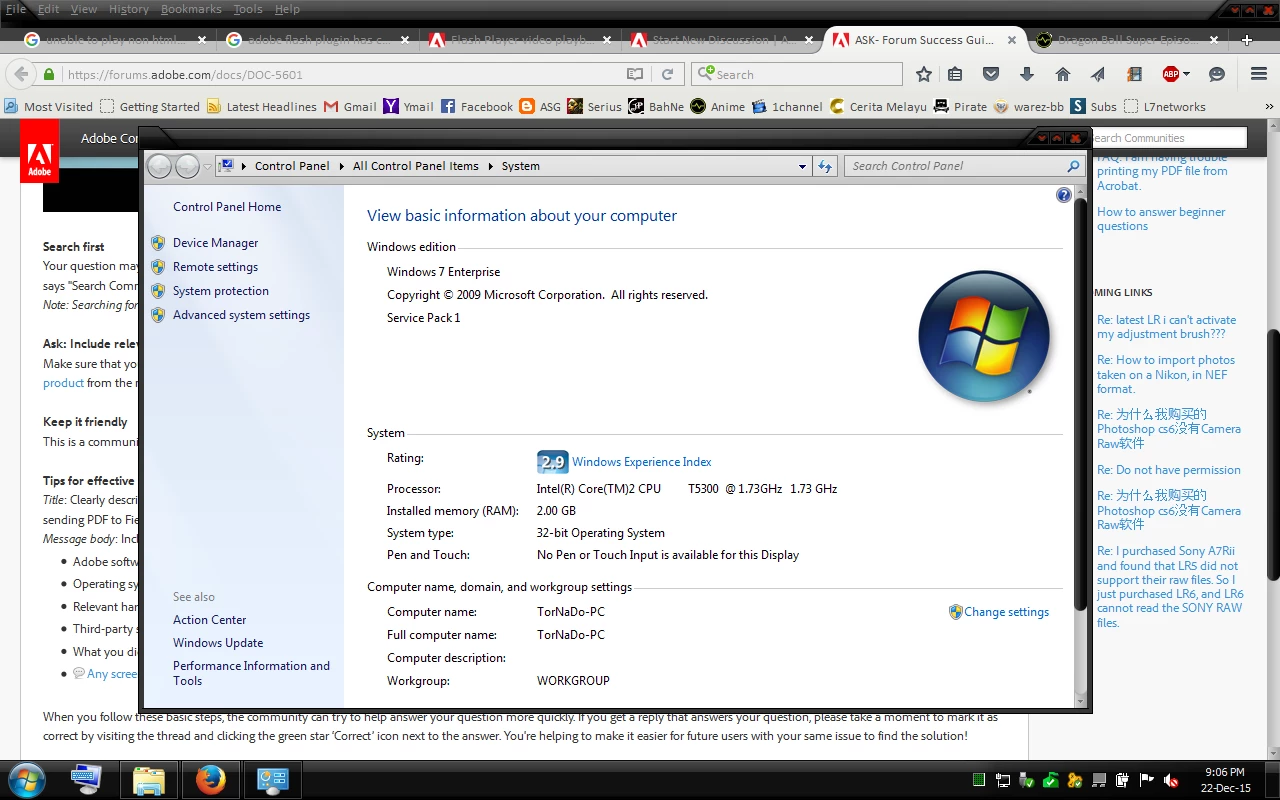
Task: Open Advanced system settings
Action: 241,315
